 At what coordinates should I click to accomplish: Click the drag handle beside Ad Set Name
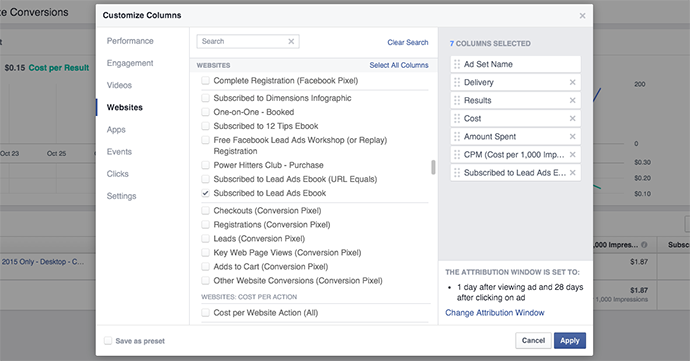tap(457, 64)
